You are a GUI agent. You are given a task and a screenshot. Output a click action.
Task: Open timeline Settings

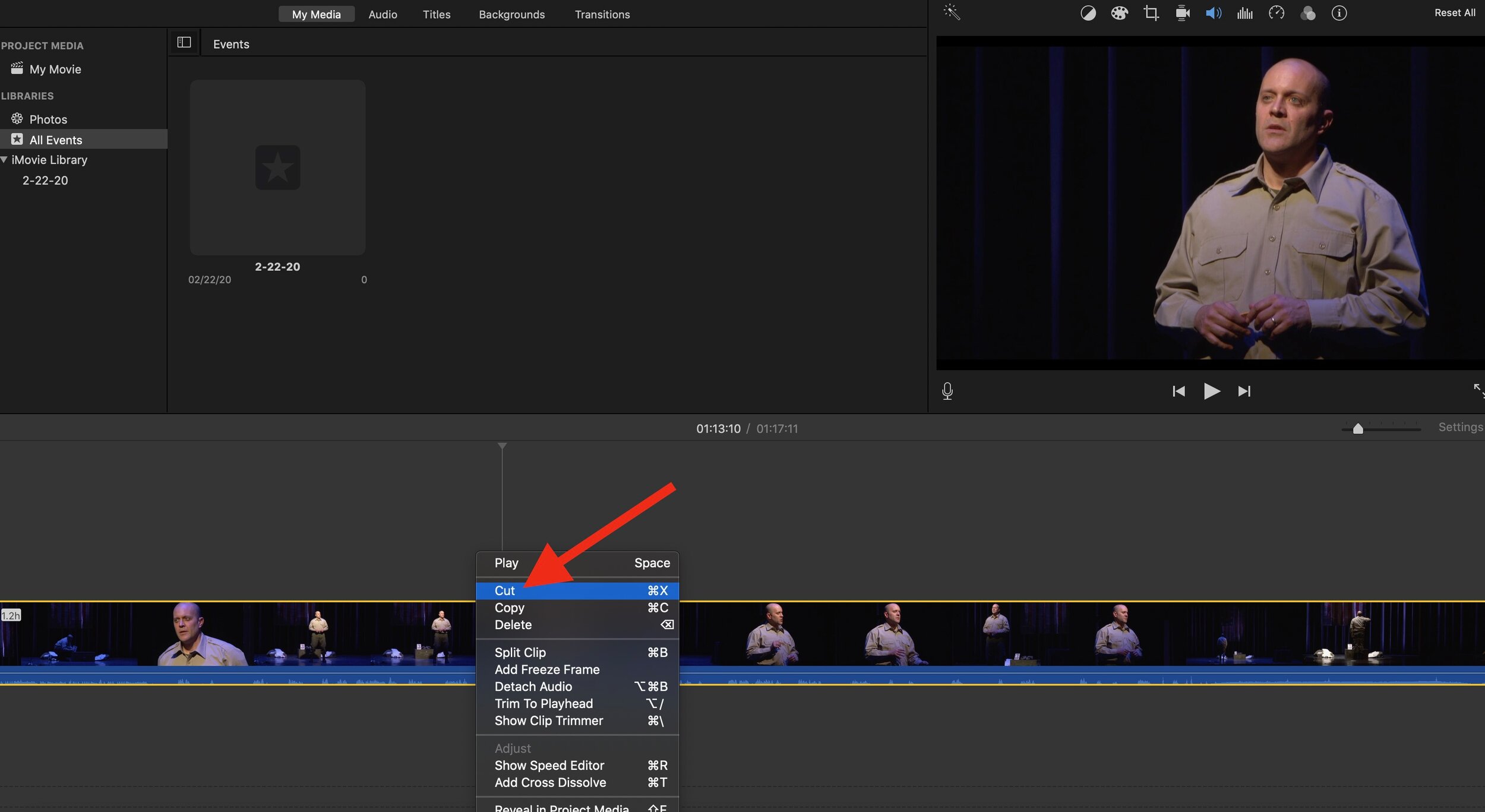(x=1461, y=427)
